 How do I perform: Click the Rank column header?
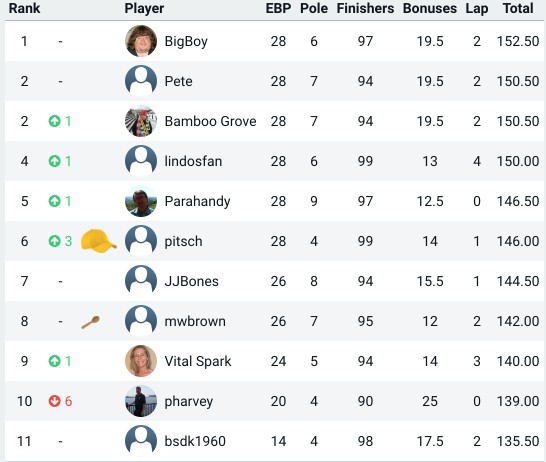click(x=24, y=8)
